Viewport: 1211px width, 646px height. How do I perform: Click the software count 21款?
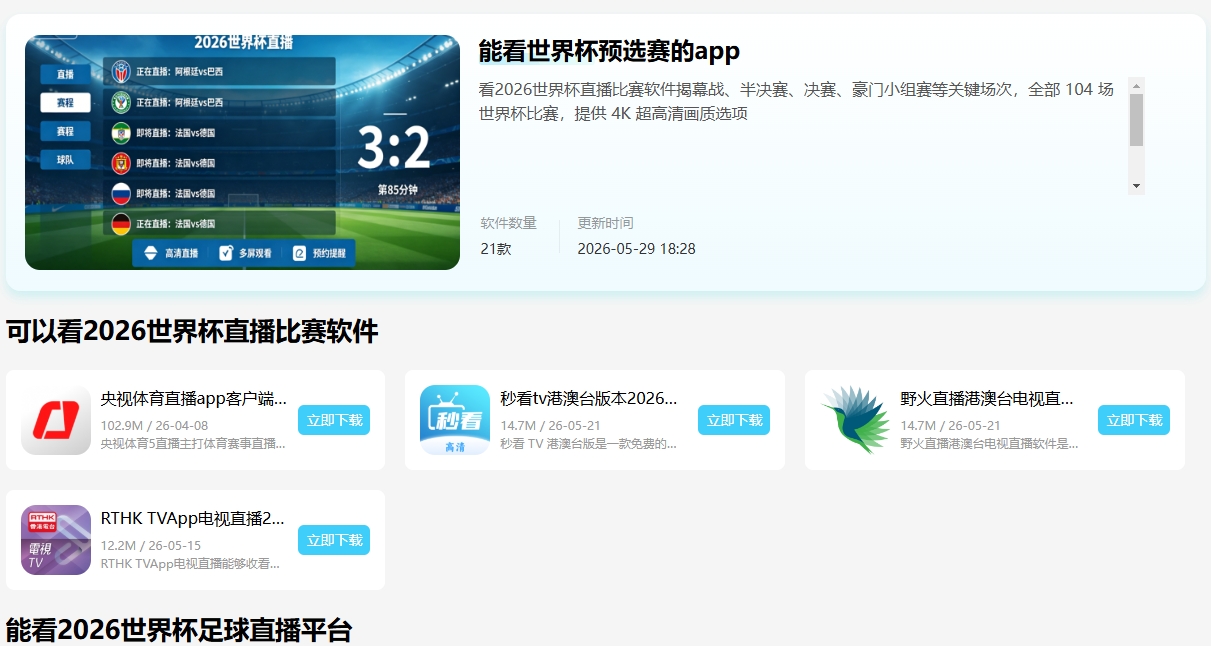[496, 249]
